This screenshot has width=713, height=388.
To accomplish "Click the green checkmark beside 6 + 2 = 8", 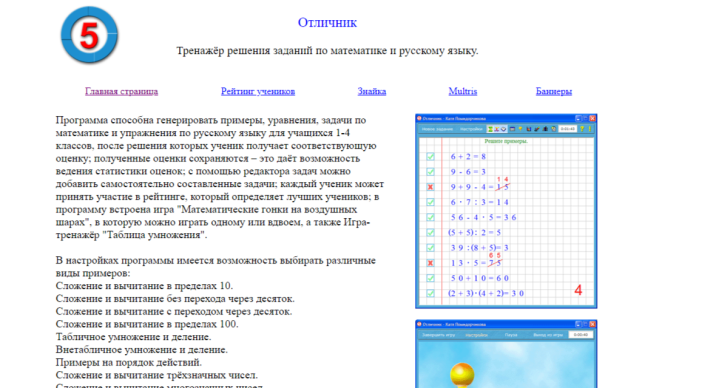I will coord(430,156).
